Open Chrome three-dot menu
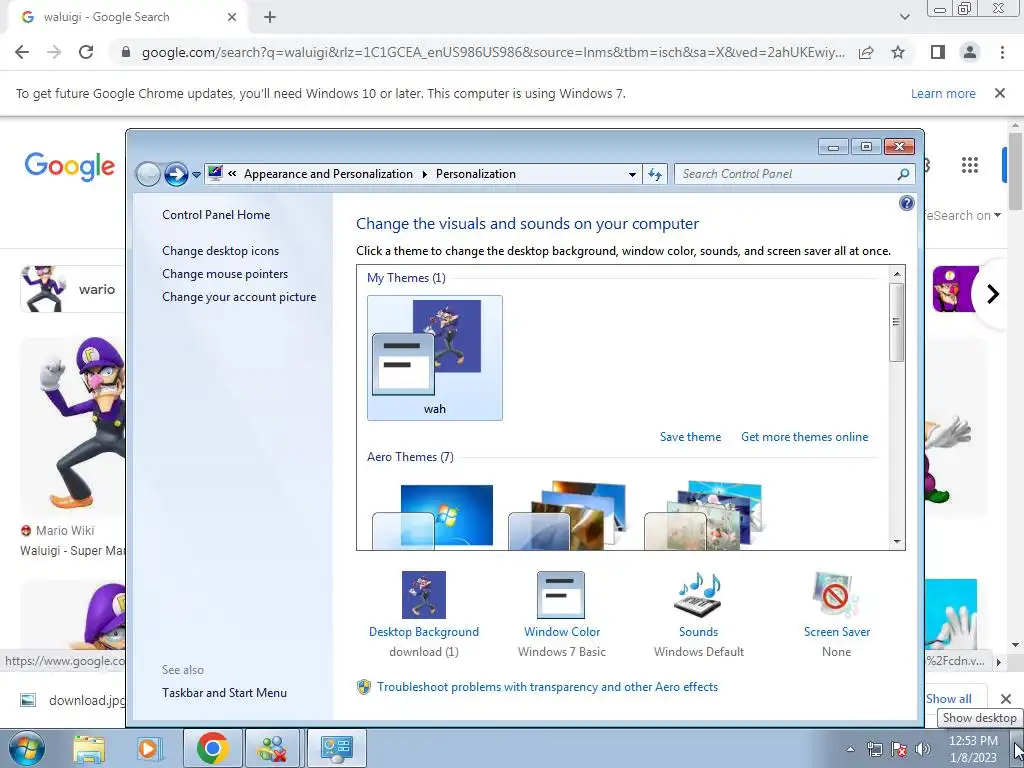1024x768 pixels. click(x=1002, y=52)
